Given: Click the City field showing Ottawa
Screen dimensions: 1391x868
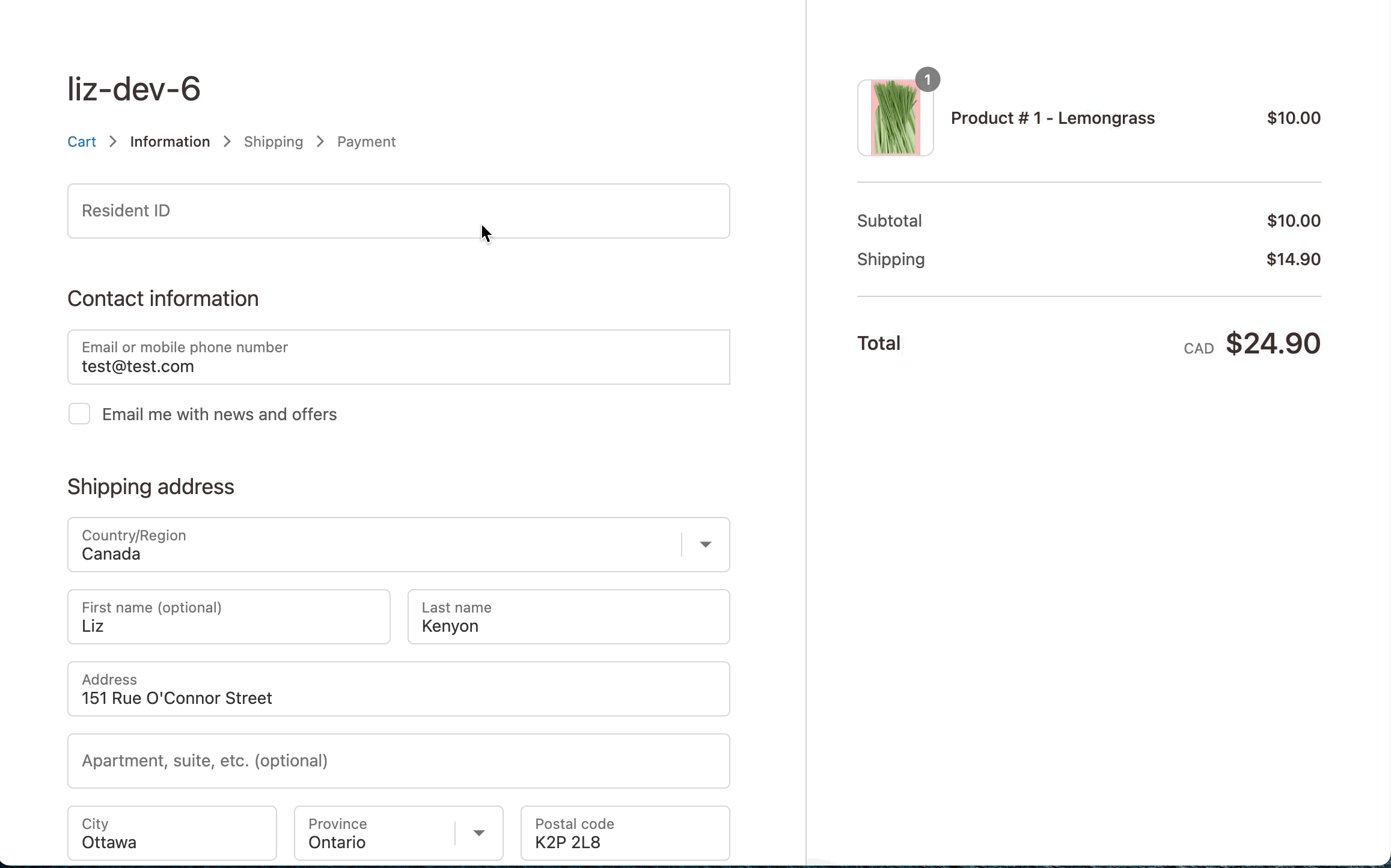Looking at the screenshot, I should 172,833.
